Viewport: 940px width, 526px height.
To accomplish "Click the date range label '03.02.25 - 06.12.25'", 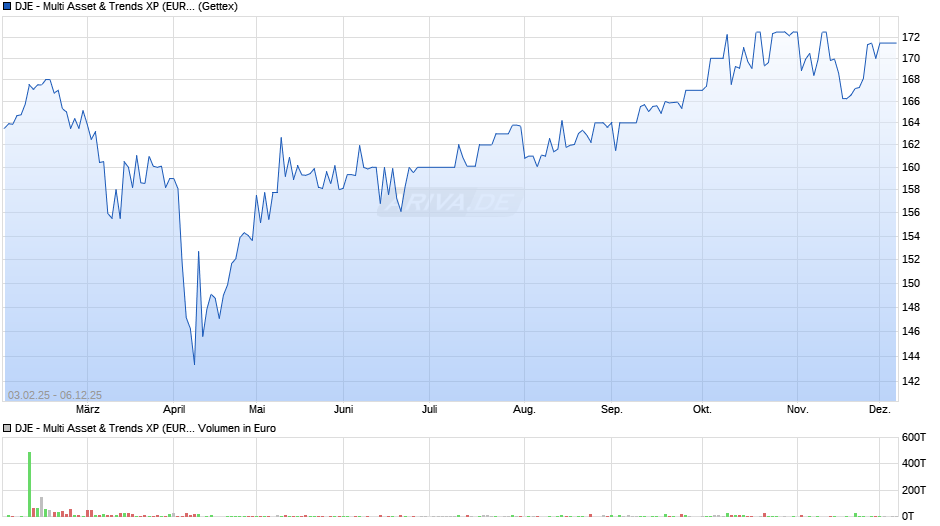I will 55,395.
